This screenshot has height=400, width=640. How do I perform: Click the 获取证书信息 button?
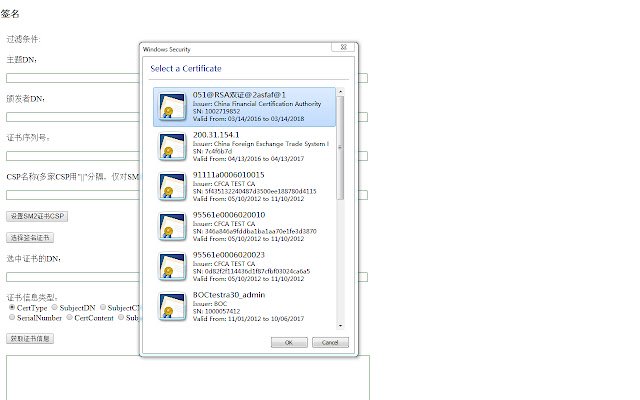coord(30,338)
